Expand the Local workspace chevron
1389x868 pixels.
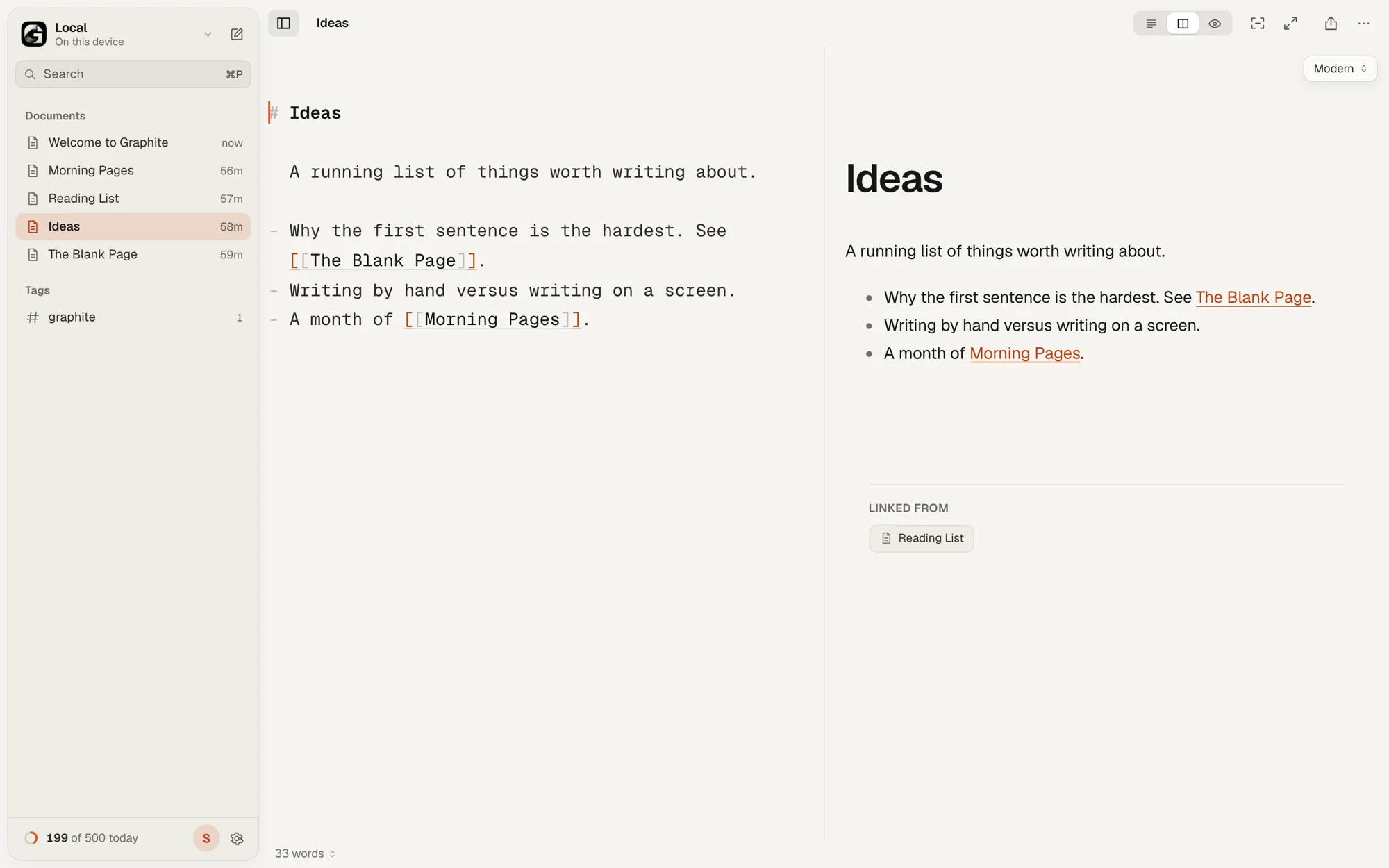(x=208, y=34)
